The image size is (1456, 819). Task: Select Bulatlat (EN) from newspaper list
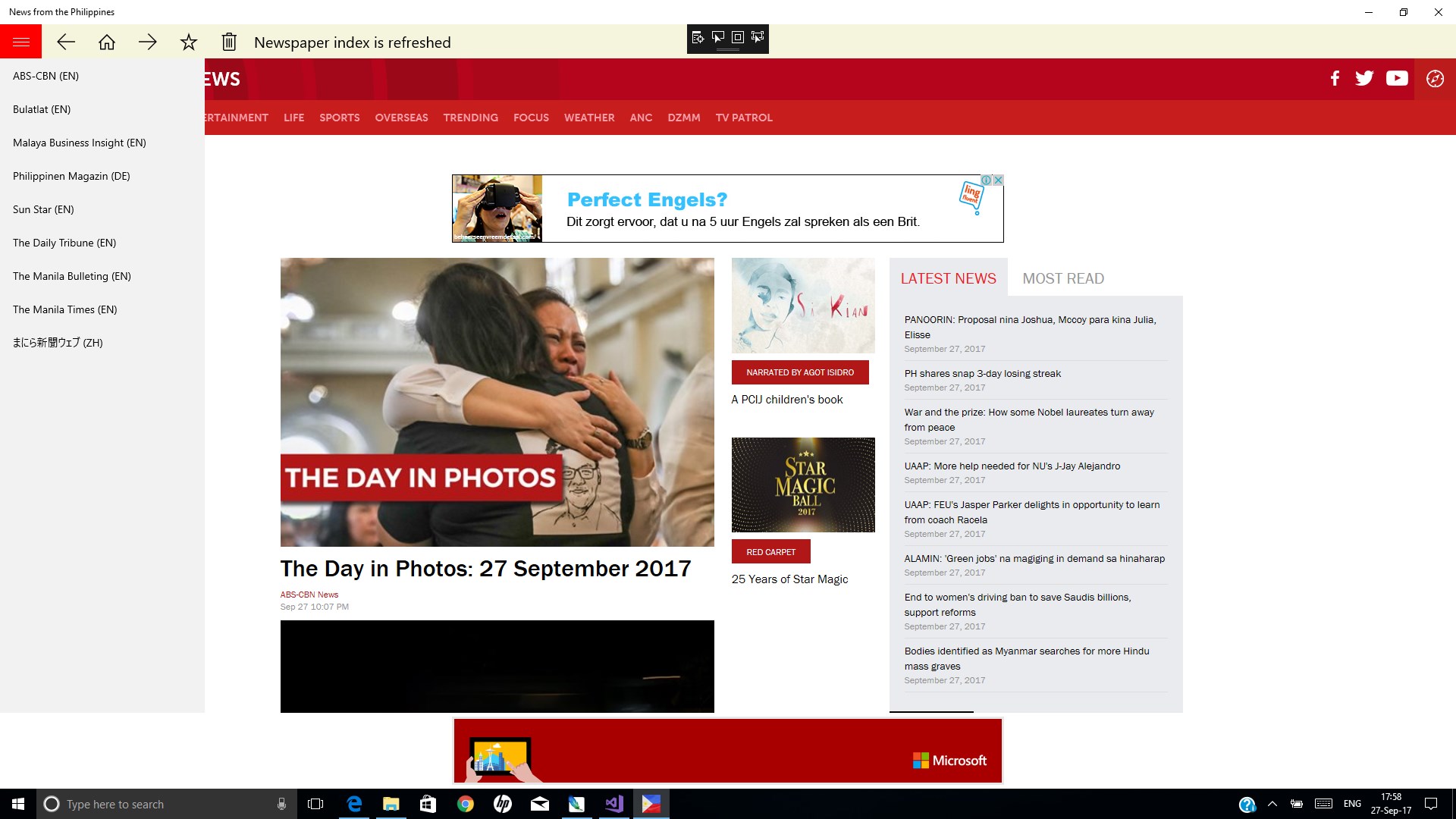(42, 109)
